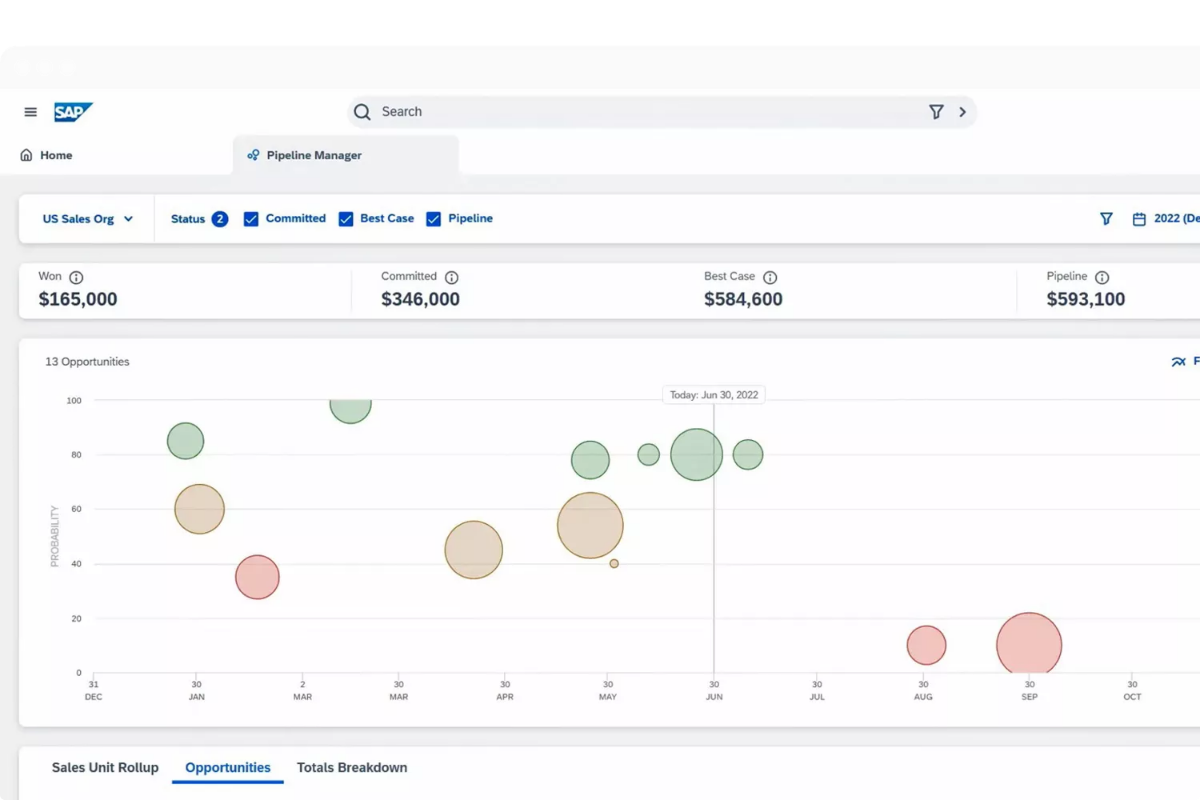Expand the US Sales Org dropdown
Screen dimensions: 1200x800
pos(88,219)
